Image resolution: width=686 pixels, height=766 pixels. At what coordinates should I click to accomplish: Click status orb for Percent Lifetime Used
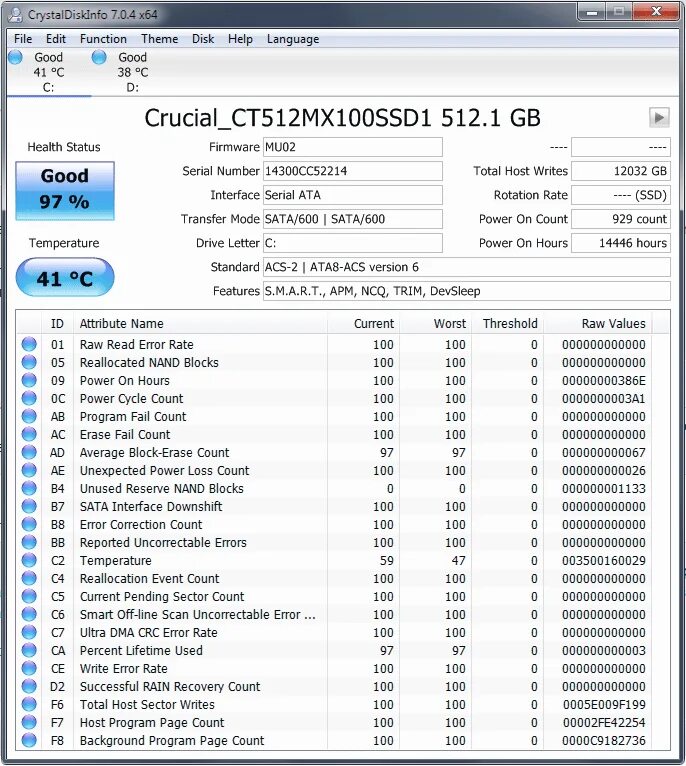29,650
